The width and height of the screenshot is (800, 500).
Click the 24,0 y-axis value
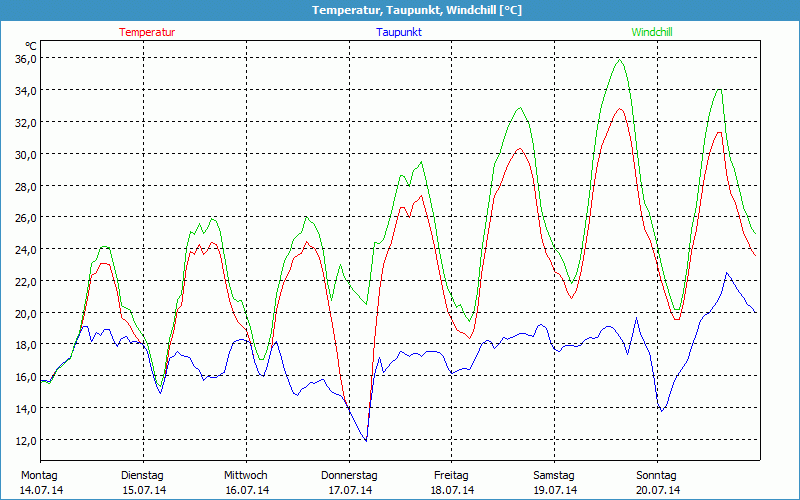tap(27, 249)
